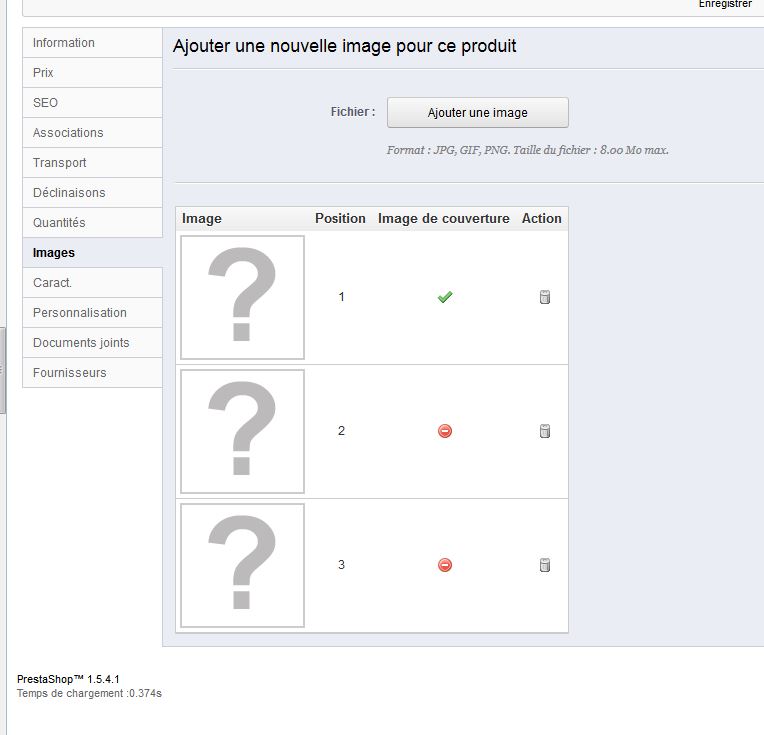The height and width of the screenshot is (735, 764).
Task: Open the Transport tab
Action: point(93,163)
